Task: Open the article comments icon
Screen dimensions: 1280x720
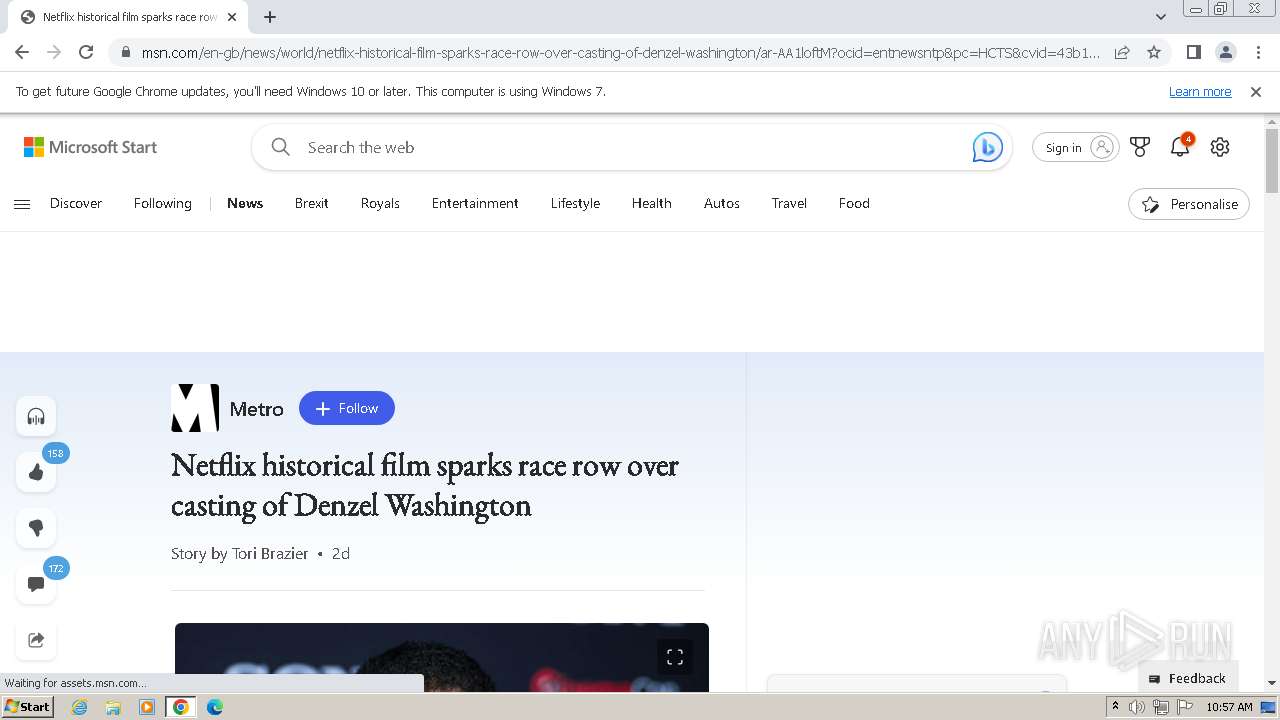Action: click(36, 584)
